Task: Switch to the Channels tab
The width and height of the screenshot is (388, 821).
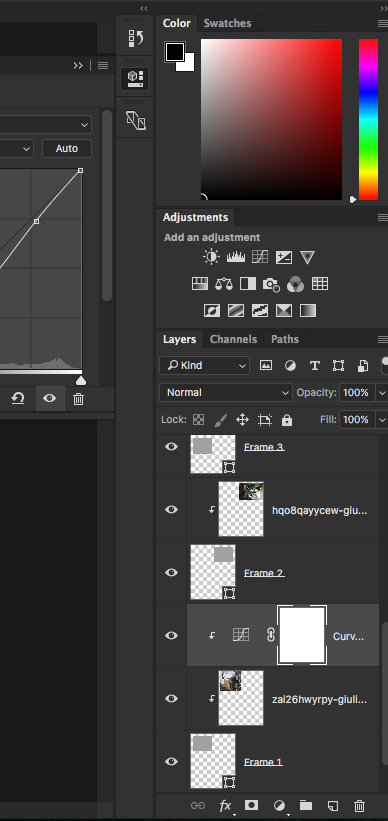Action: click(x=234, y=339)
